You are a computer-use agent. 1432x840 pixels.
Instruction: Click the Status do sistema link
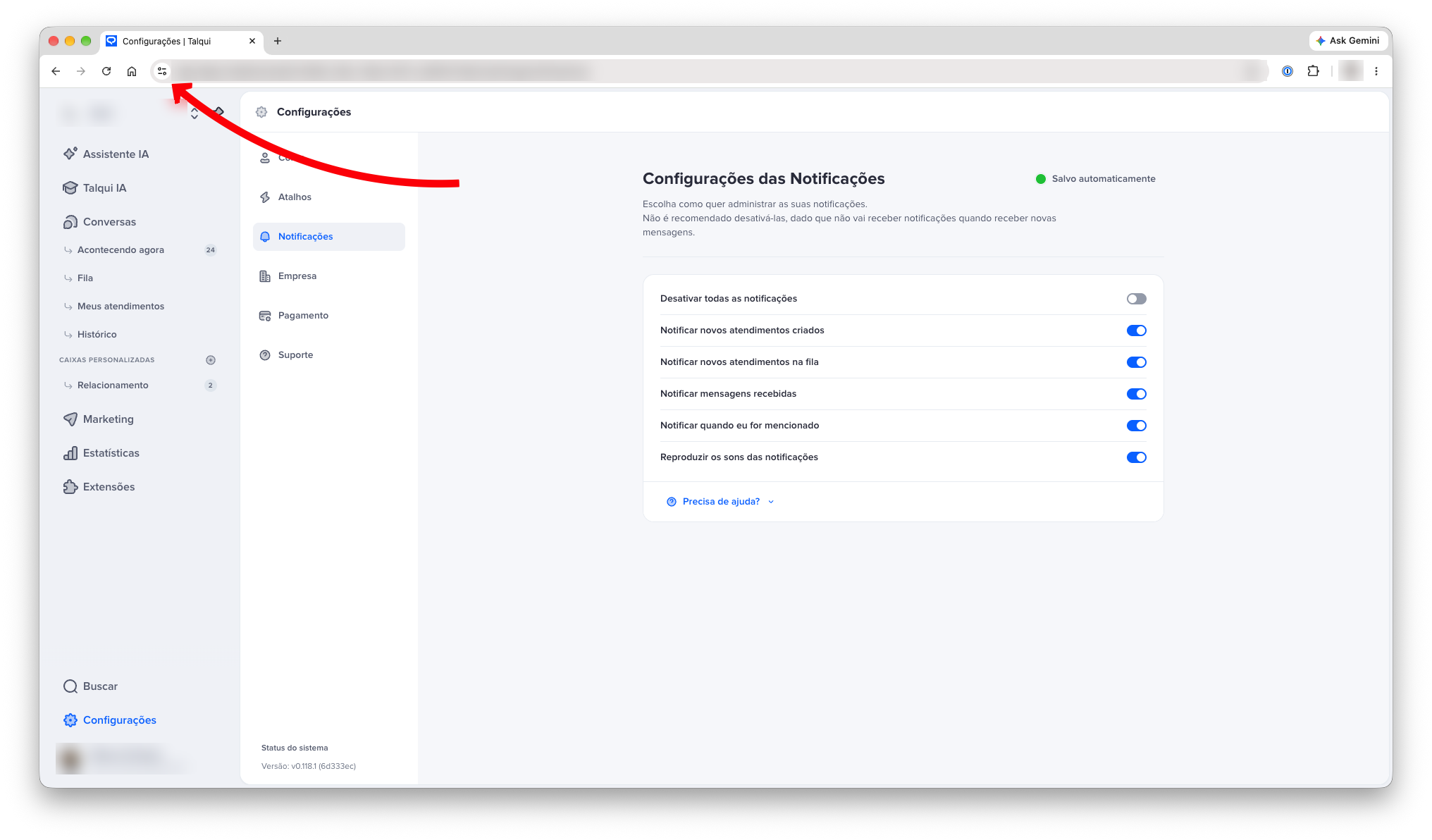(295, 748)
